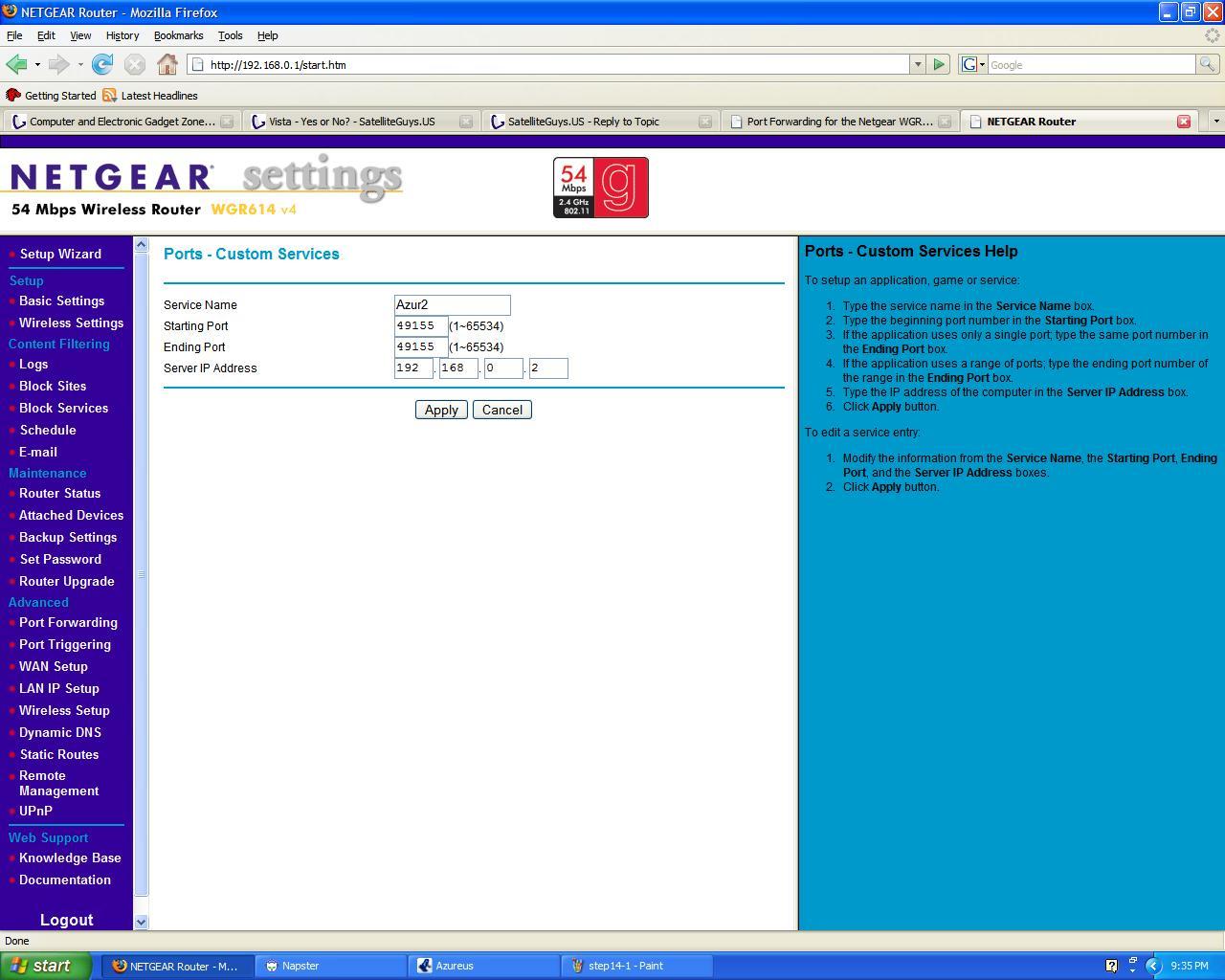The height and width of the screenshot is (980, 1225).
Task: Click sidebar scrollbar up arrow
Action: [141, 245]
